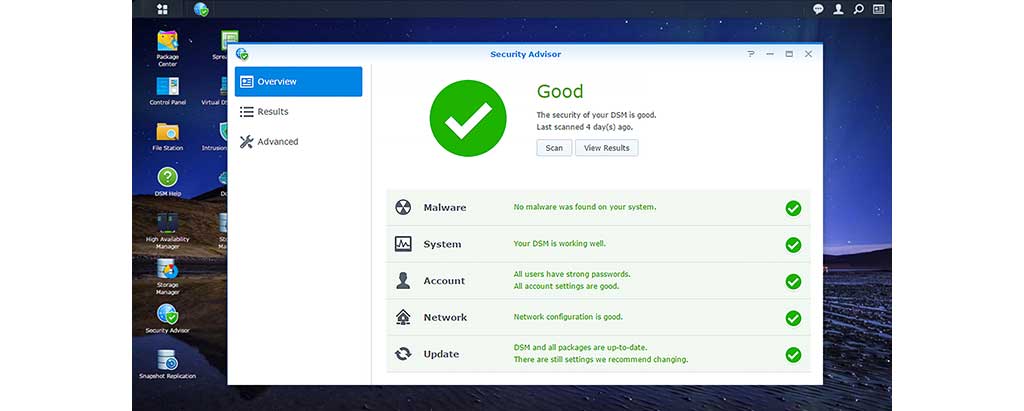Click the System row label

(x=442, y=244)
